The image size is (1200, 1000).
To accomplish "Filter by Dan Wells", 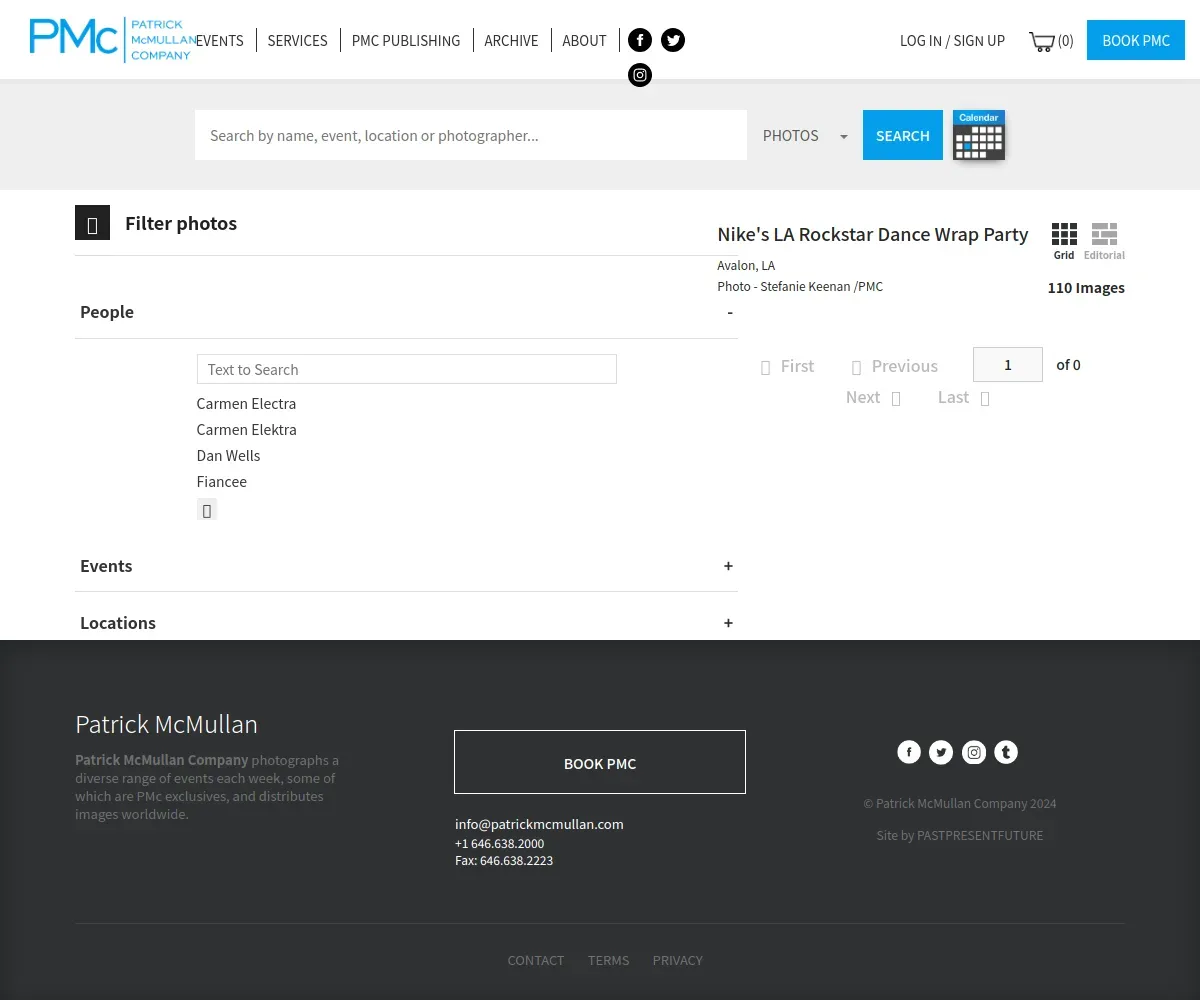I will click(228, 456).
